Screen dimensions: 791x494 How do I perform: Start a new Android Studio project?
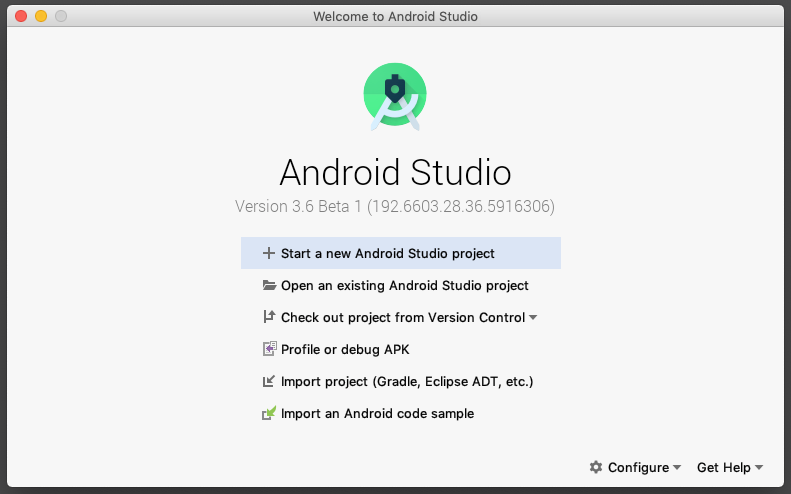tap(401, 253)
